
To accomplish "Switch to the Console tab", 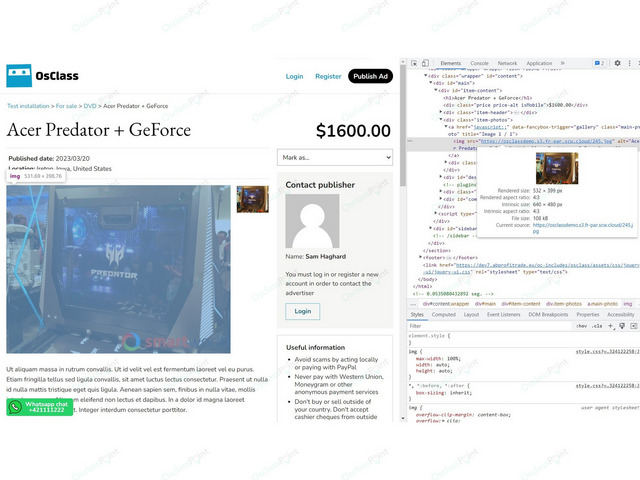I will coord(479,63).
